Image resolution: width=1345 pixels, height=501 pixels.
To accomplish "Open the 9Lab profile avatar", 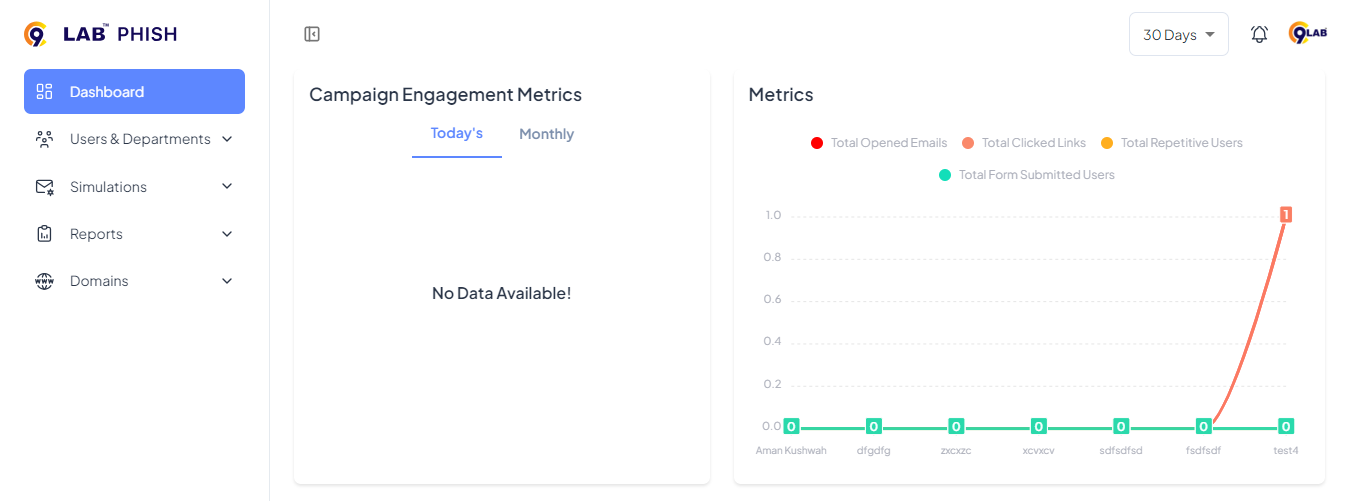I will pyautogui.click(x=1308, y=34).
